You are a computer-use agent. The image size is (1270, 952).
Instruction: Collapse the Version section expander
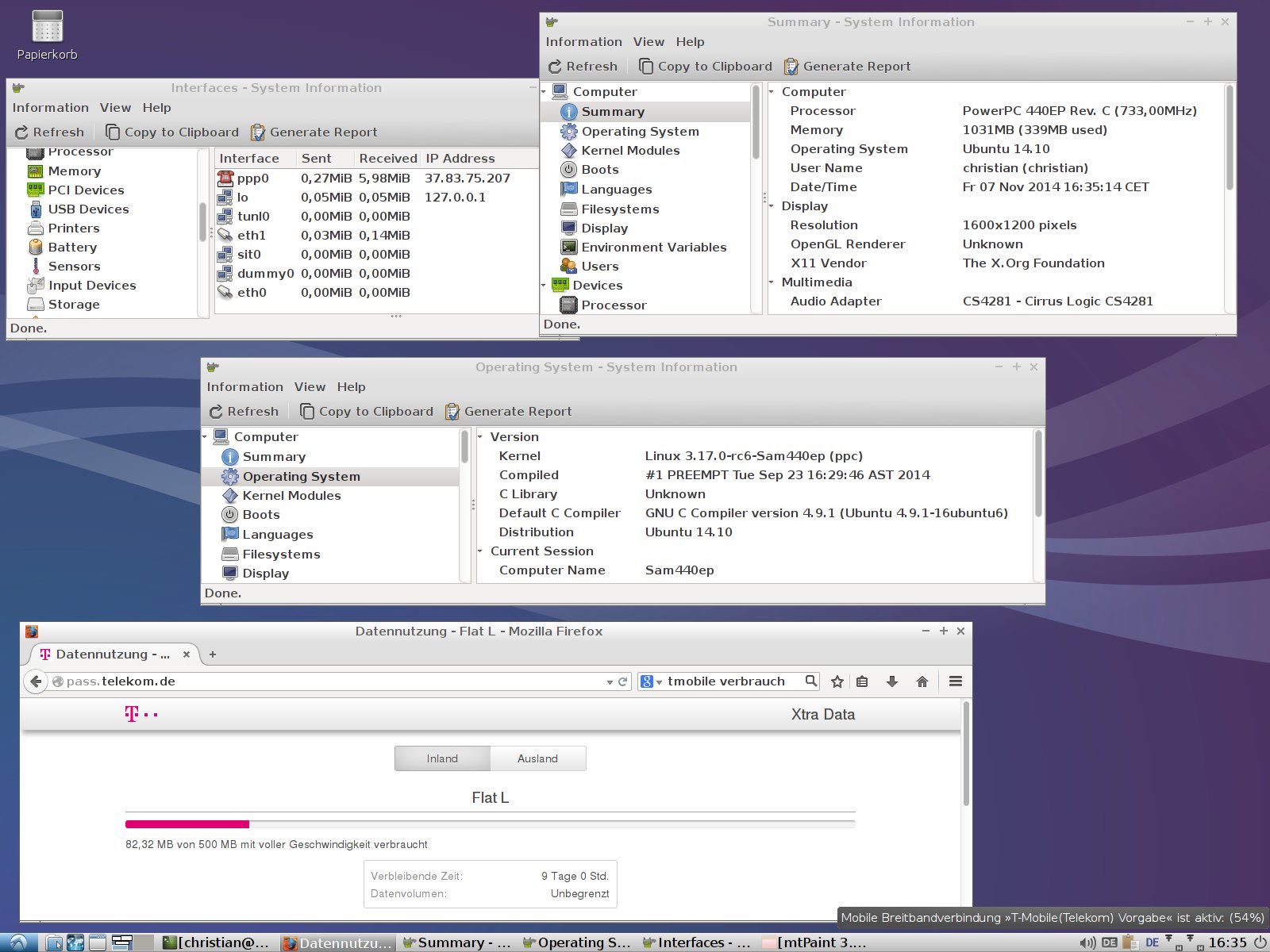click(480, 437)
